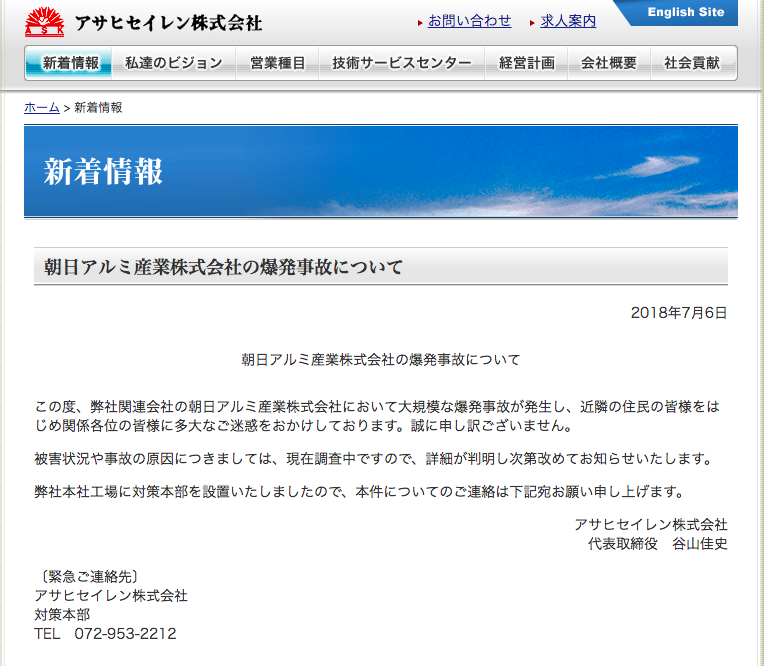Click the paragraph starting 弊社本社工場に対策本部
Image resolution: width=764 pixels, height=666 pixels.
tap(360, 492)
